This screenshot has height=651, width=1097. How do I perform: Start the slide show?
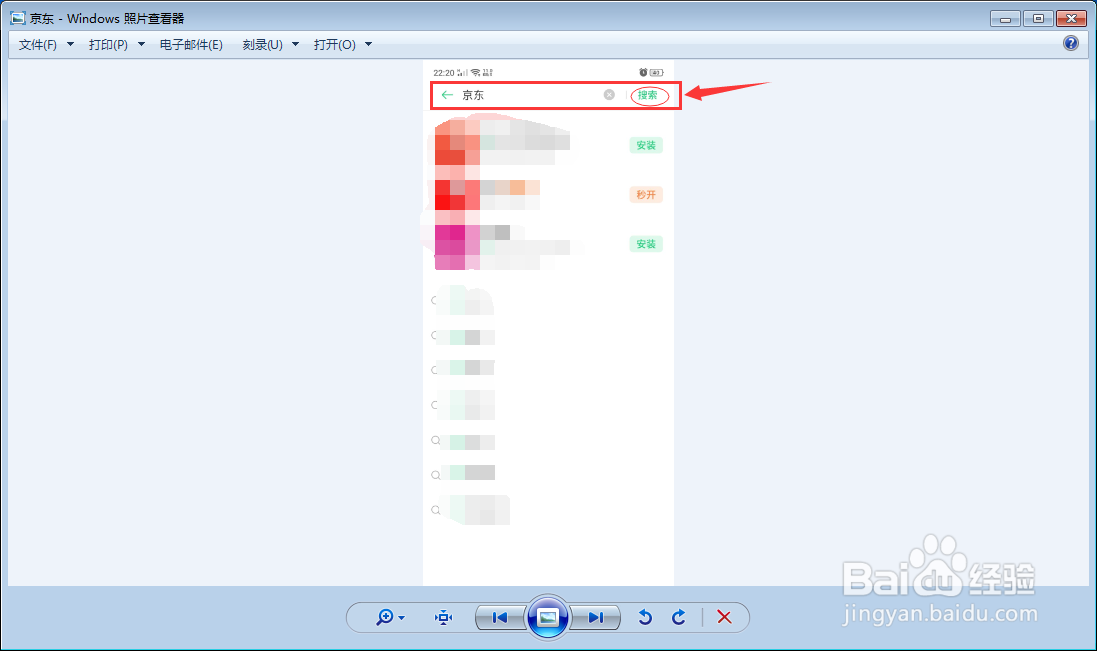(x=547, y=617)
